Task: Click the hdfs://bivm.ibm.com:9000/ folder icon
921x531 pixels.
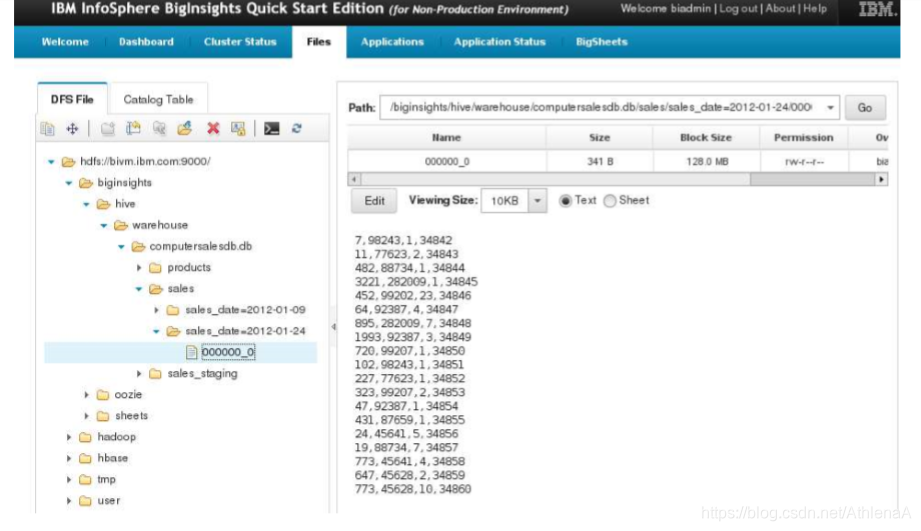Action: click(x=69, y=162)
